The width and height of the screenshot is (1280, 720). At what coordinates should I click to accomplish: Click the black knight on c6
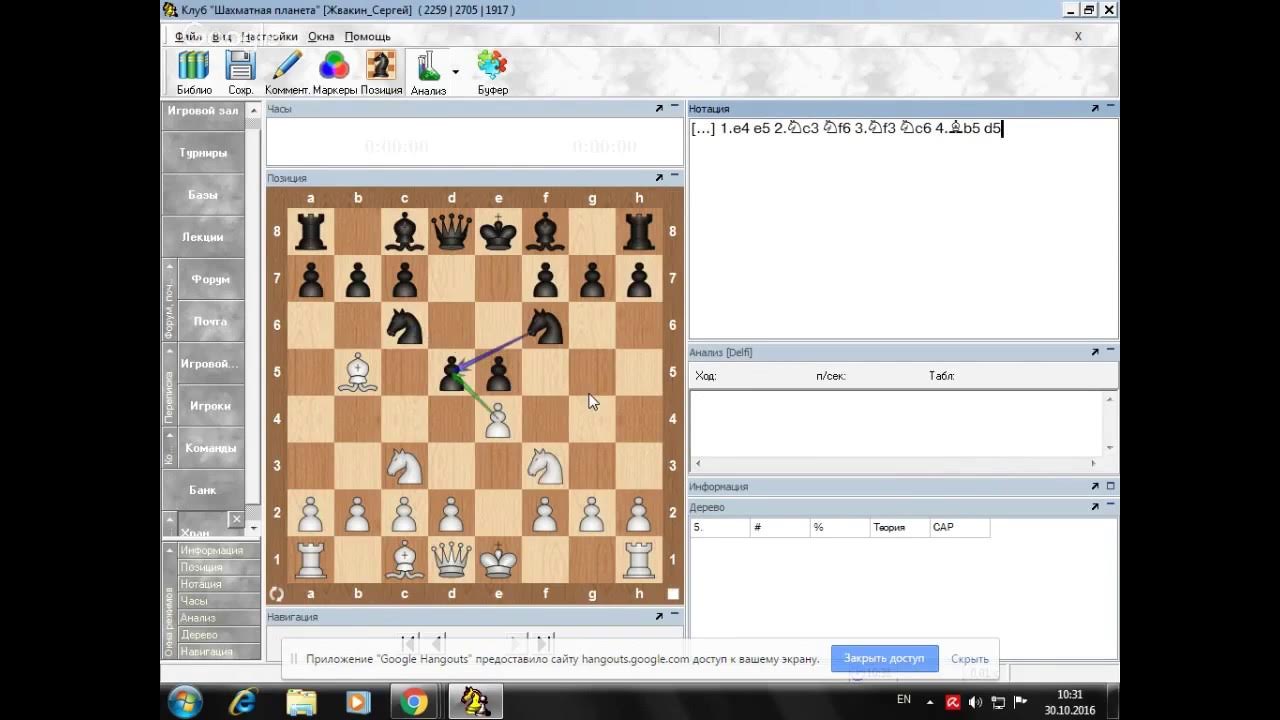(x=405, y=325)
